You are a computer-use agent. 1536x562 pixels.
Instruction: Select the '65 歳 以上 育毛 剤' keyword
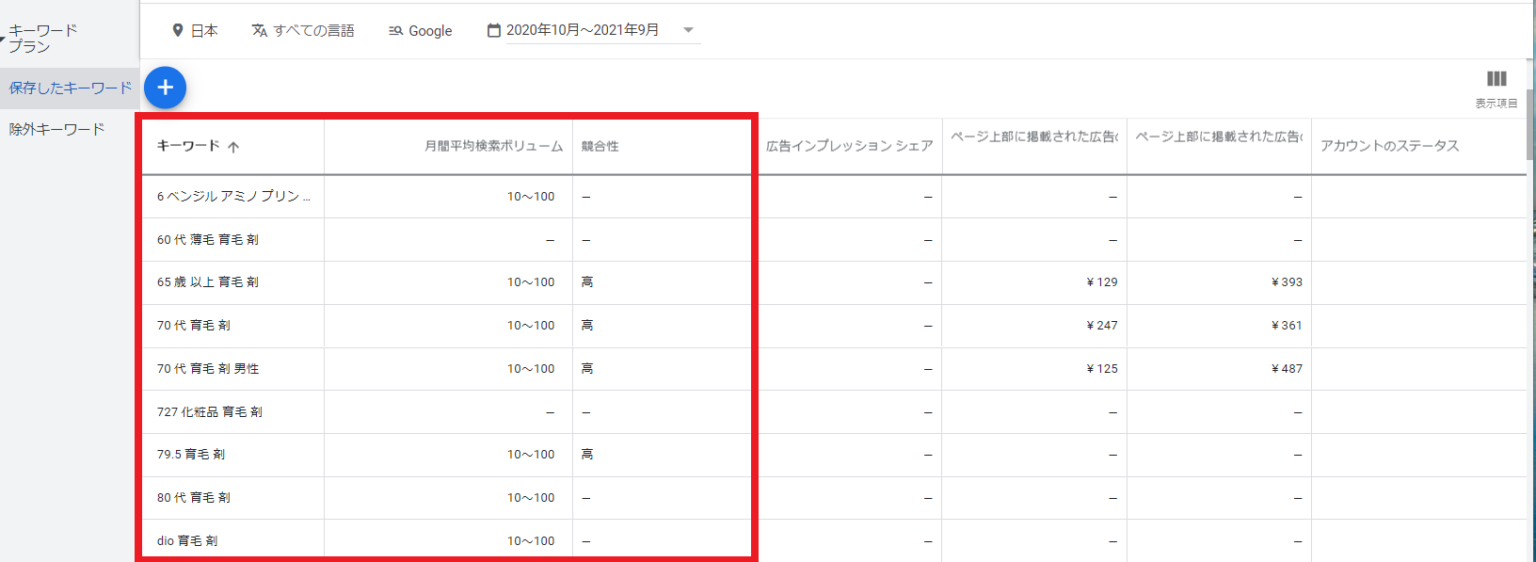pyautogui.click(x=208, y=283)
